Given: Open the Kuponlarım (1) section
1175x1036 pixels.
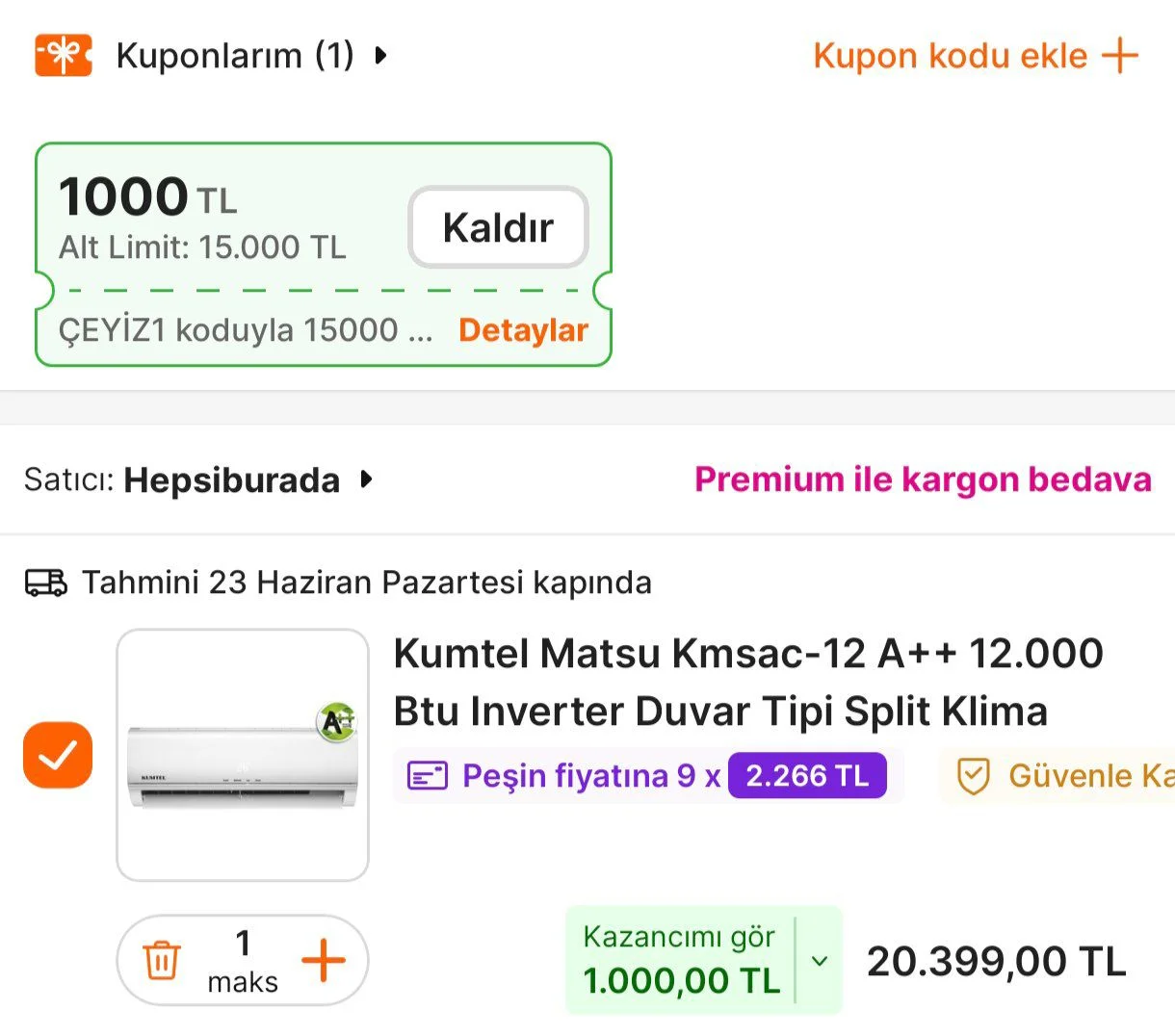Looking at the screenshot, I should [x=234, y=55].
